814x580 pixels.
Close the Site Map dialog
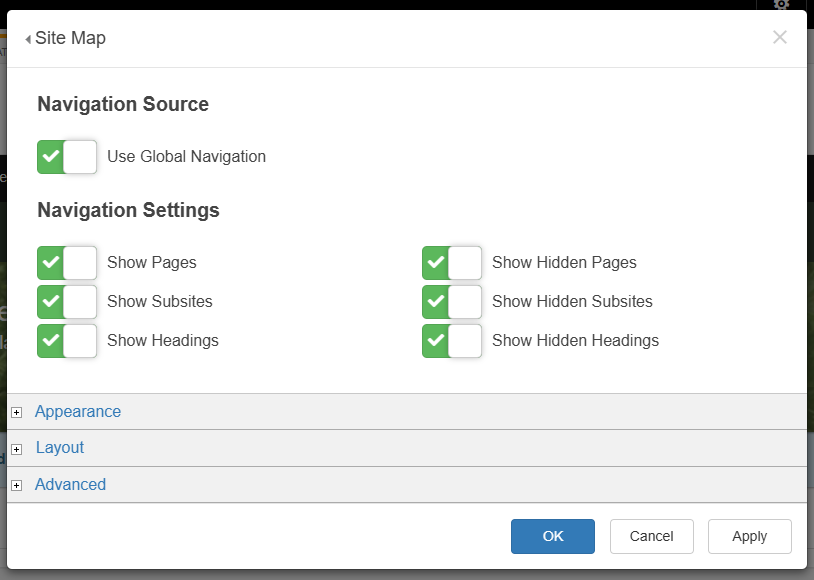click(x=780, y=37)
